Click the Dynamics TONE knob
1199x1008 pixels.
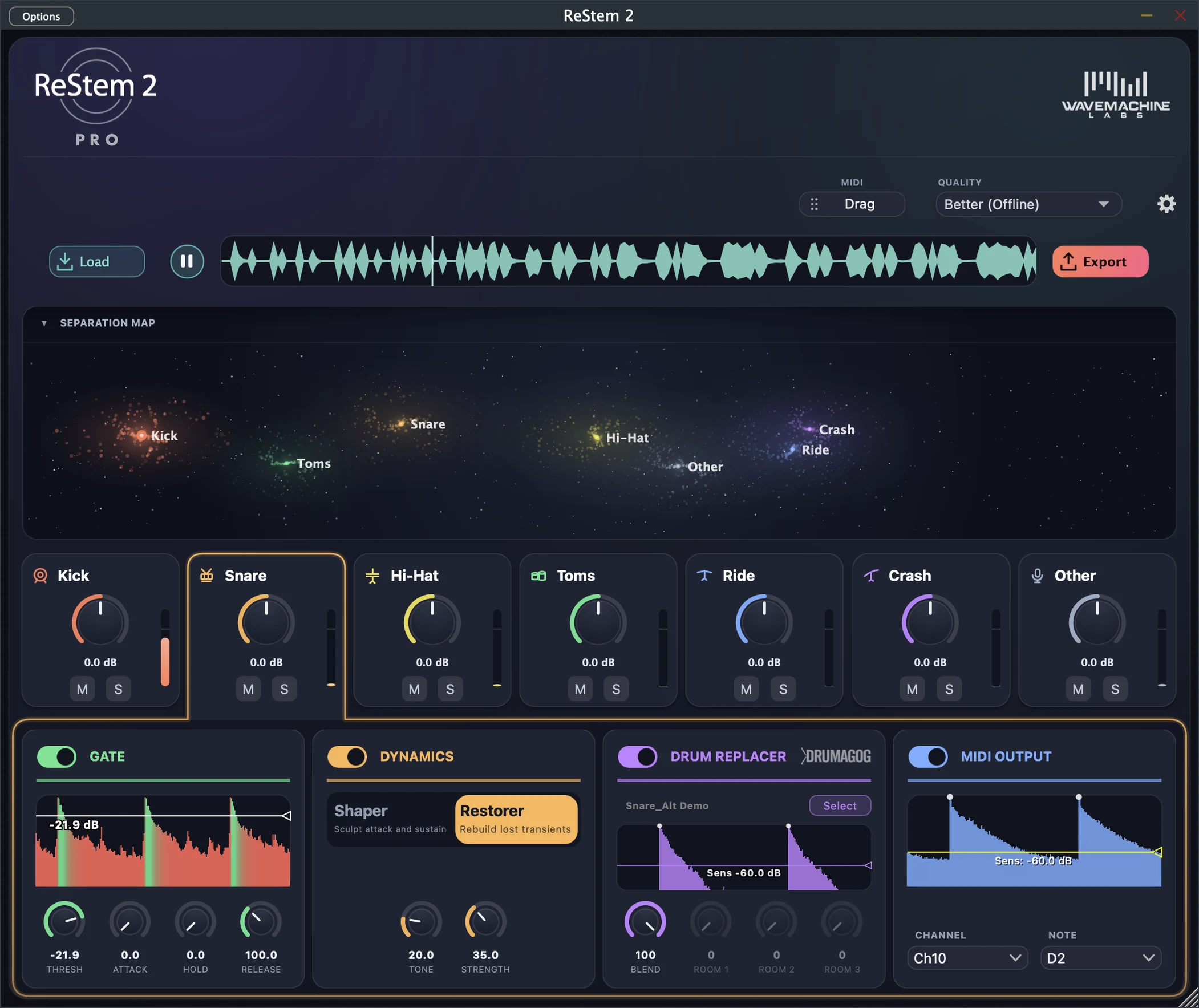421,921
